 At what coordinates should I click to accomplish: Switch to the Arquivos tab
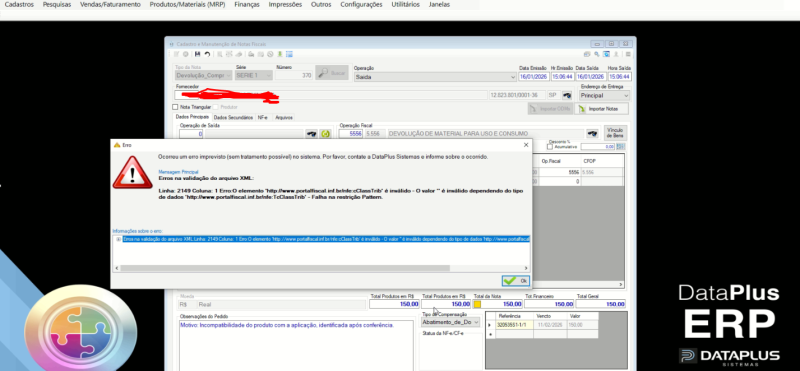[284, 117]
